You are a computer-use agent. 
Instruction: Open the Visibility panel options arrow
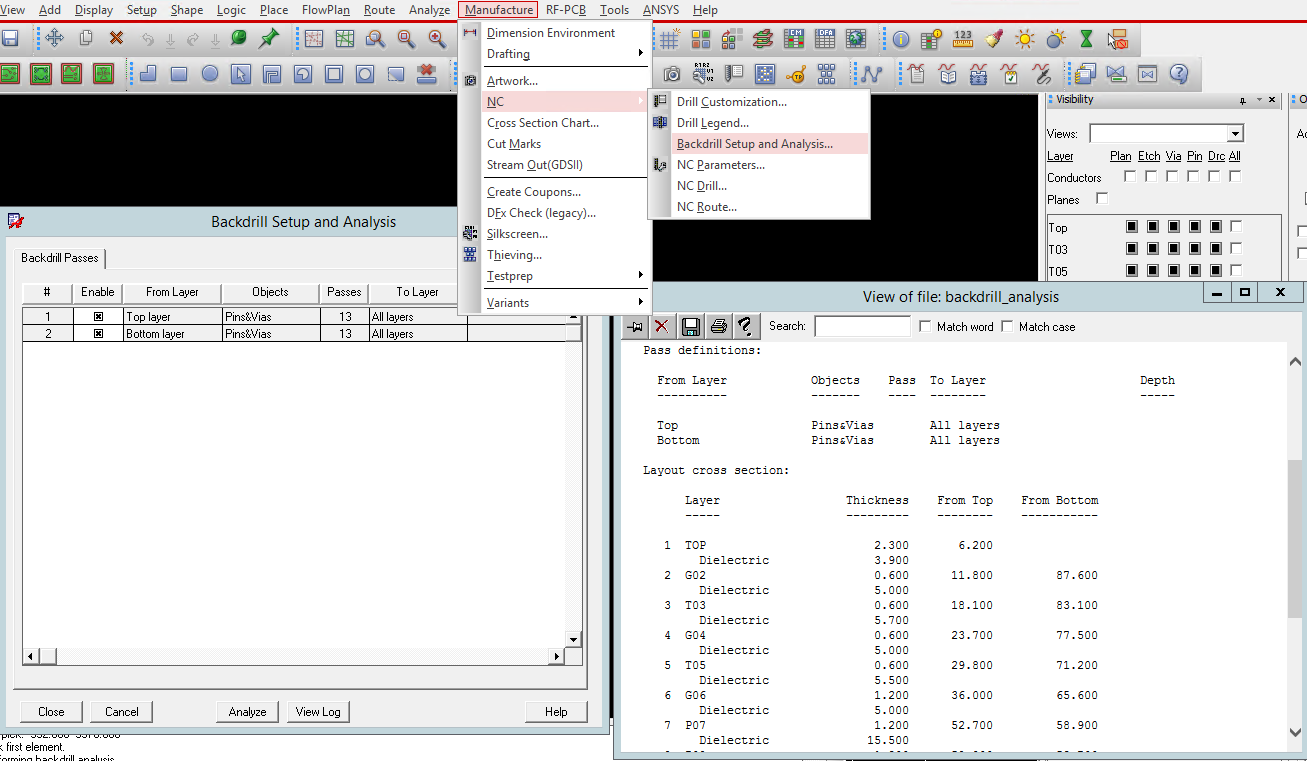[x=1257, y=100]
